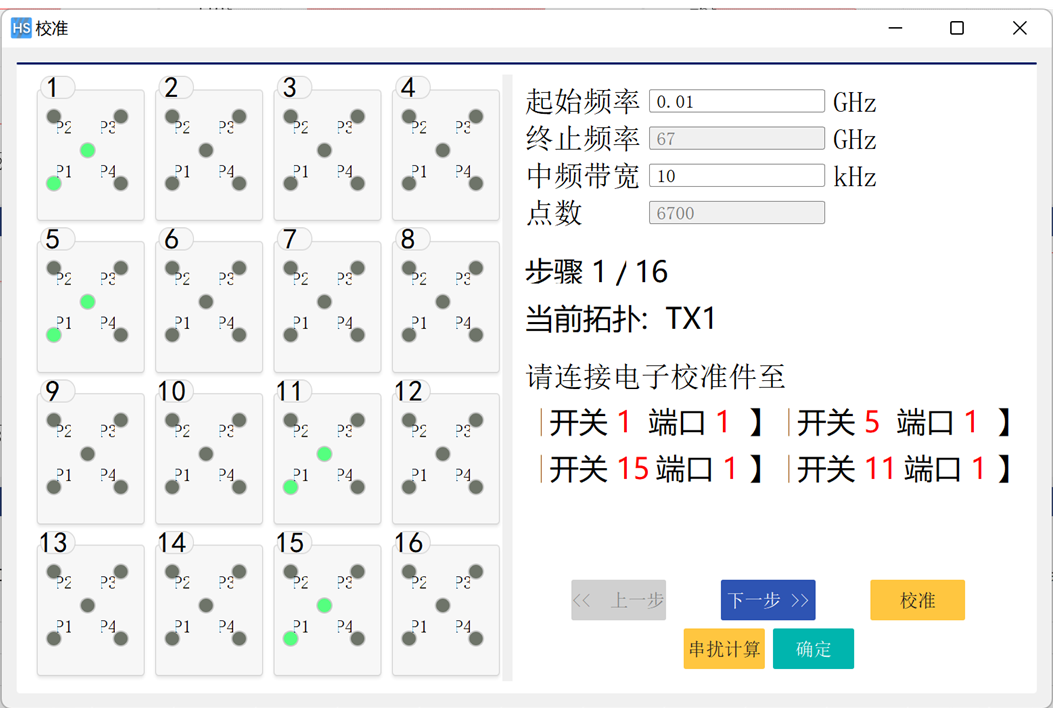Select switch panel number 12

click(445, 458)
